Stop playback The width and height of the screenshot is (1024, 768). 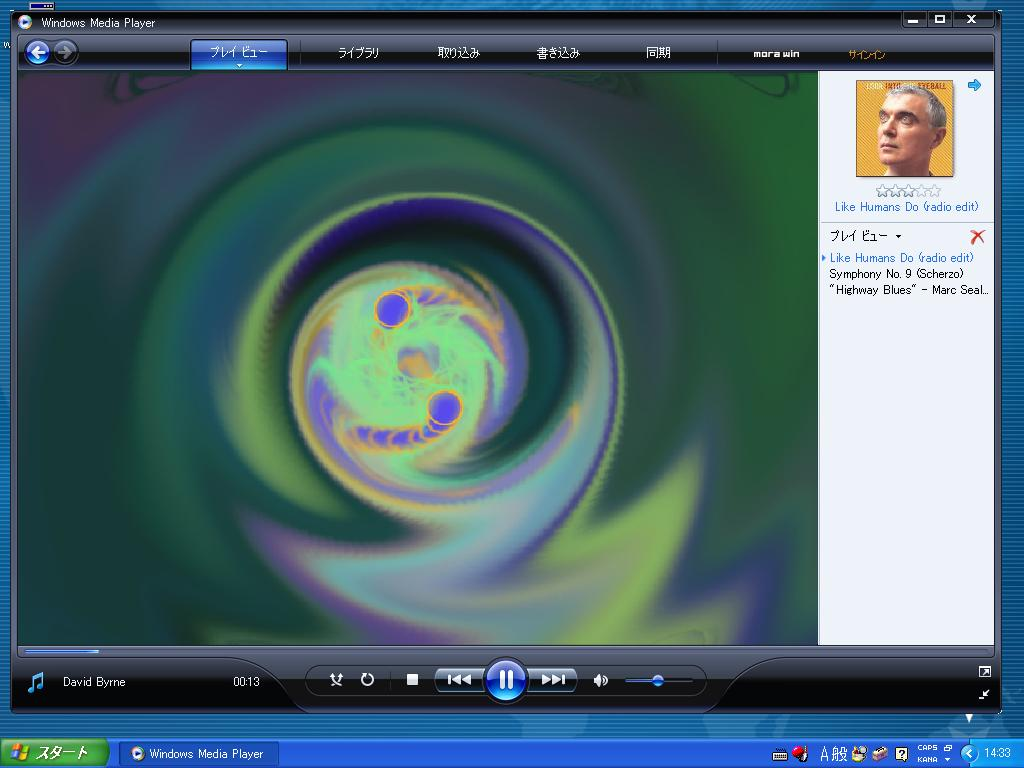(x=412, y=680)
